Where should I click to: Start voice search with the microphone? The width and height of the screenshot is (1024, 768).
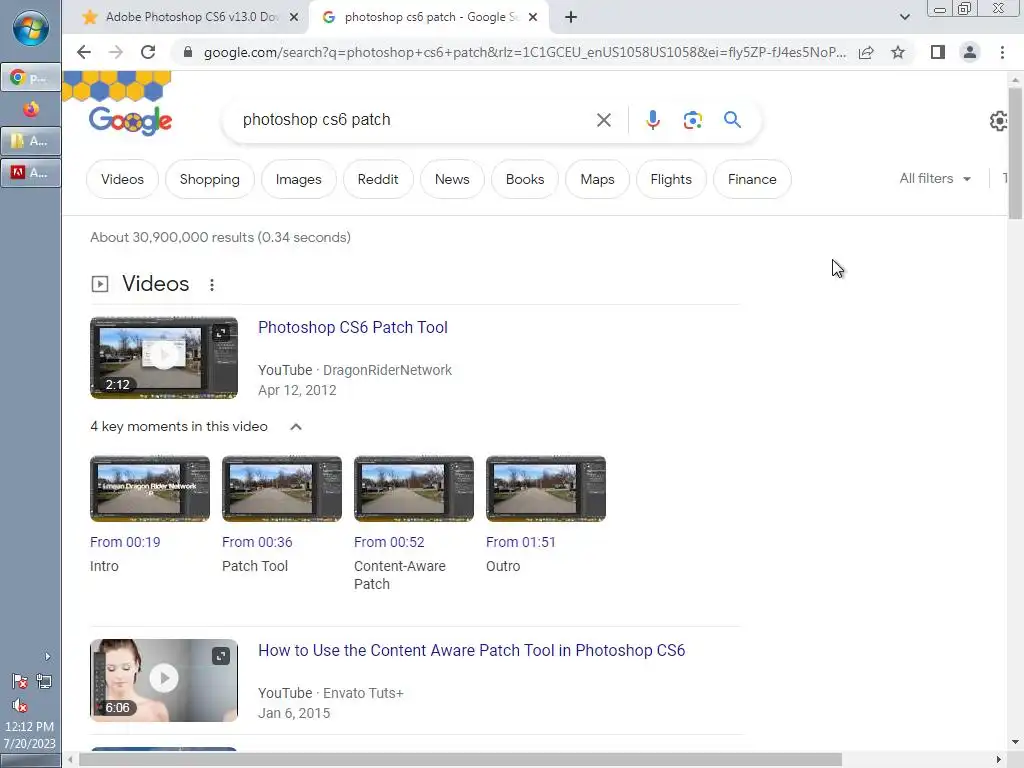coord(652,120)
